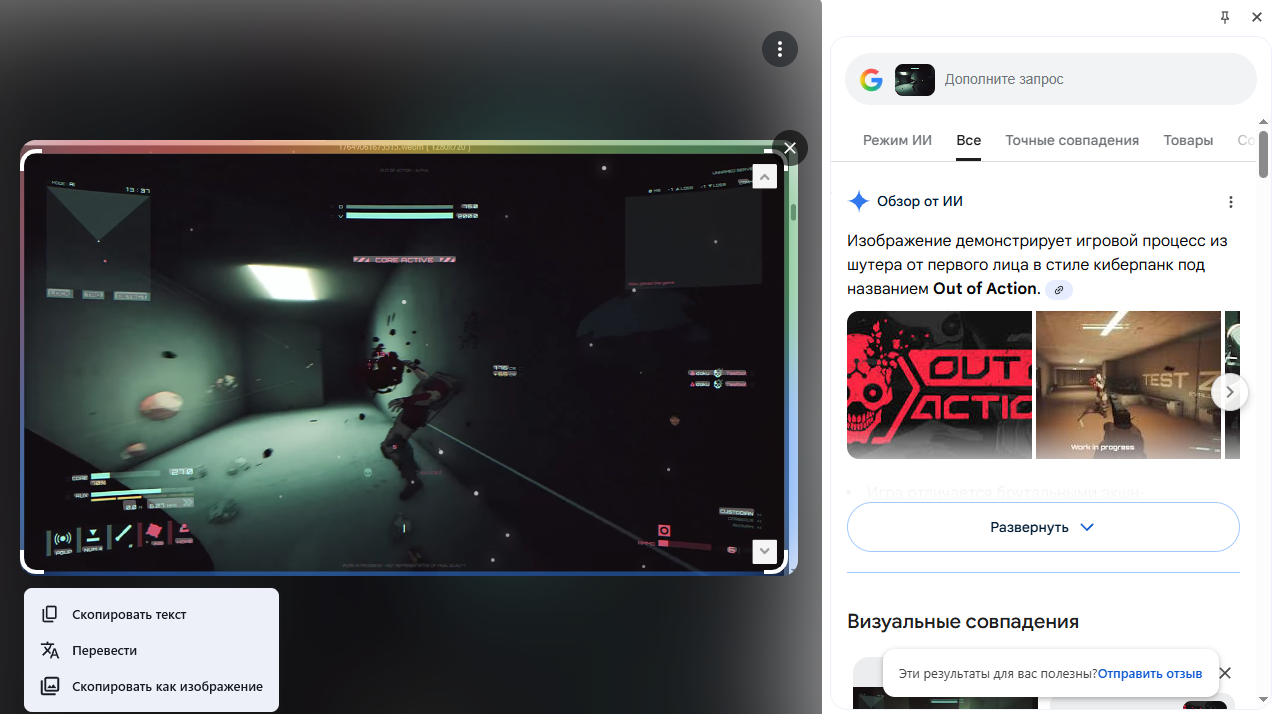Click the 'Обзор от ИИ' sparkle icon

click(x=858, y=201)
